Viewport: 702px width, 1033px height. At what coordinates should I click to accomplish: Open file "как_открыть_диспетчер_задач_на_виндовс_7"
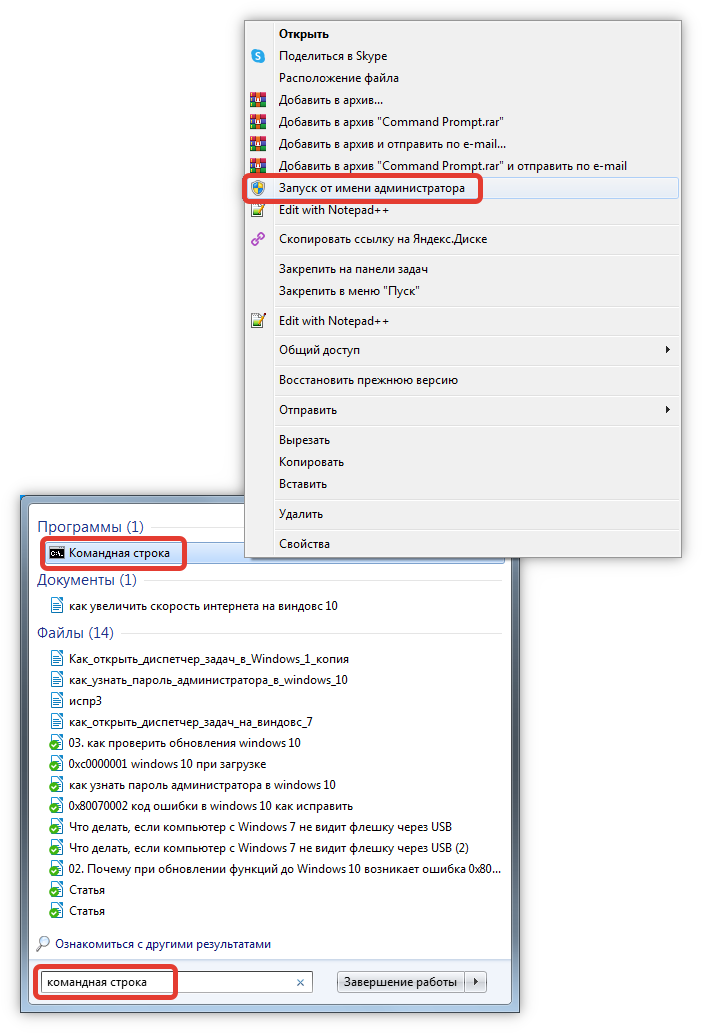click(x=191, y=722)
